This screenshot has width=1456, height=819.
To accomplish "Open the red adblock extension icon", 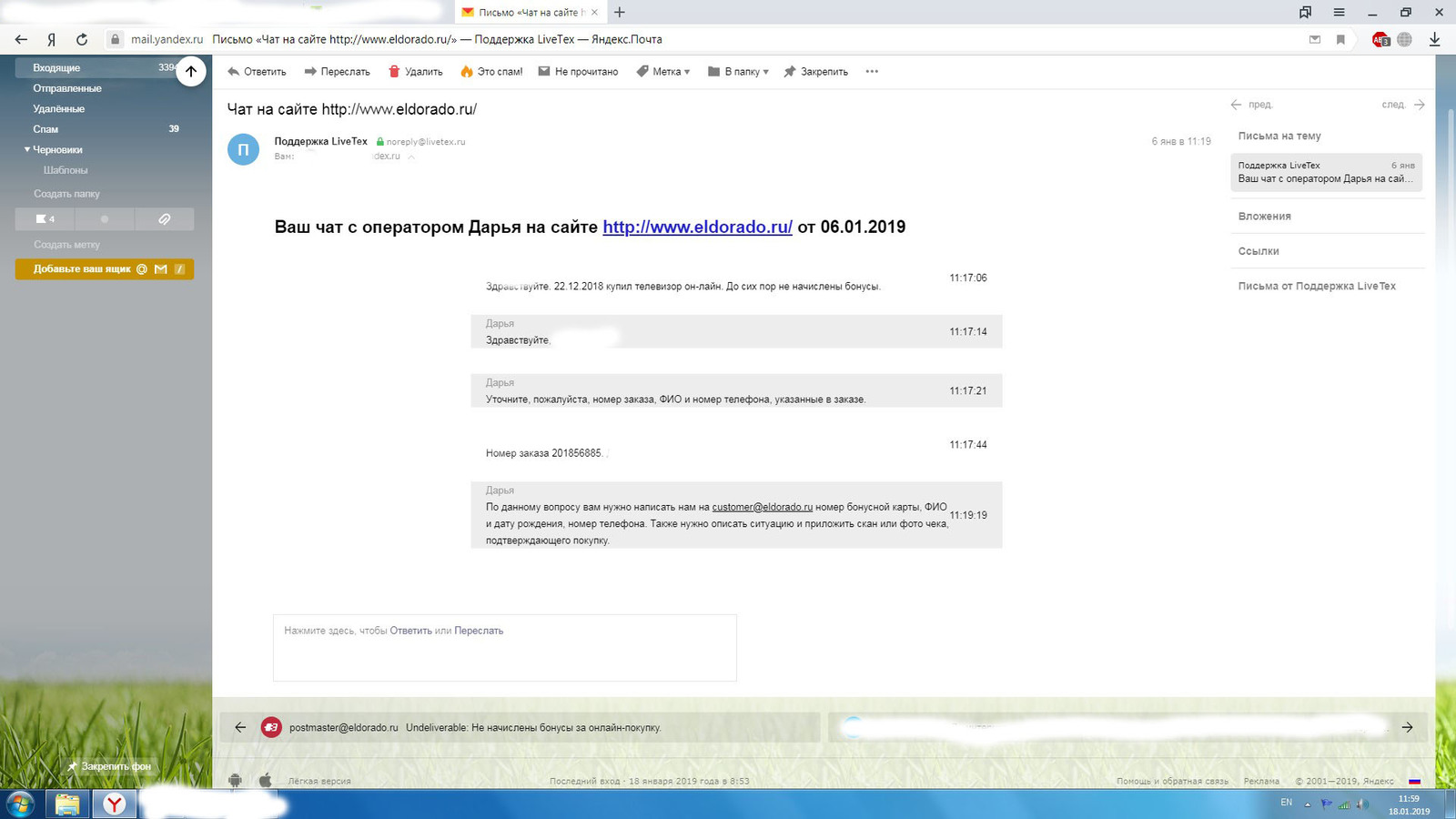I will (x=1380, y=39).
